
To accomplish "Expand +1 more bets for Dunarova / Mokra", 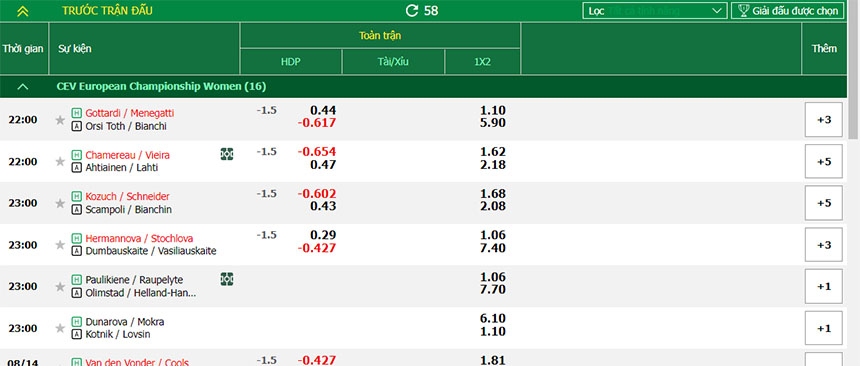I will coord(824,328).
